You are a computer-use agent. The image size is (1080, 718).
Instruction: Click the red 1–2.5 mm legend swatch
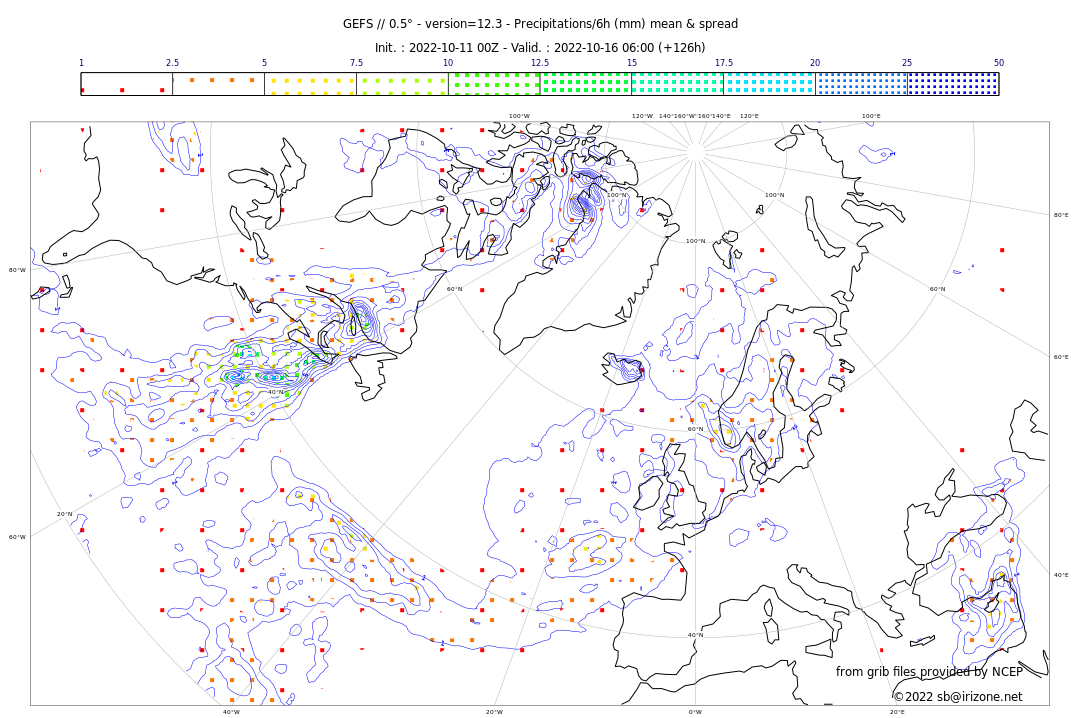click(x=127, y=84)
